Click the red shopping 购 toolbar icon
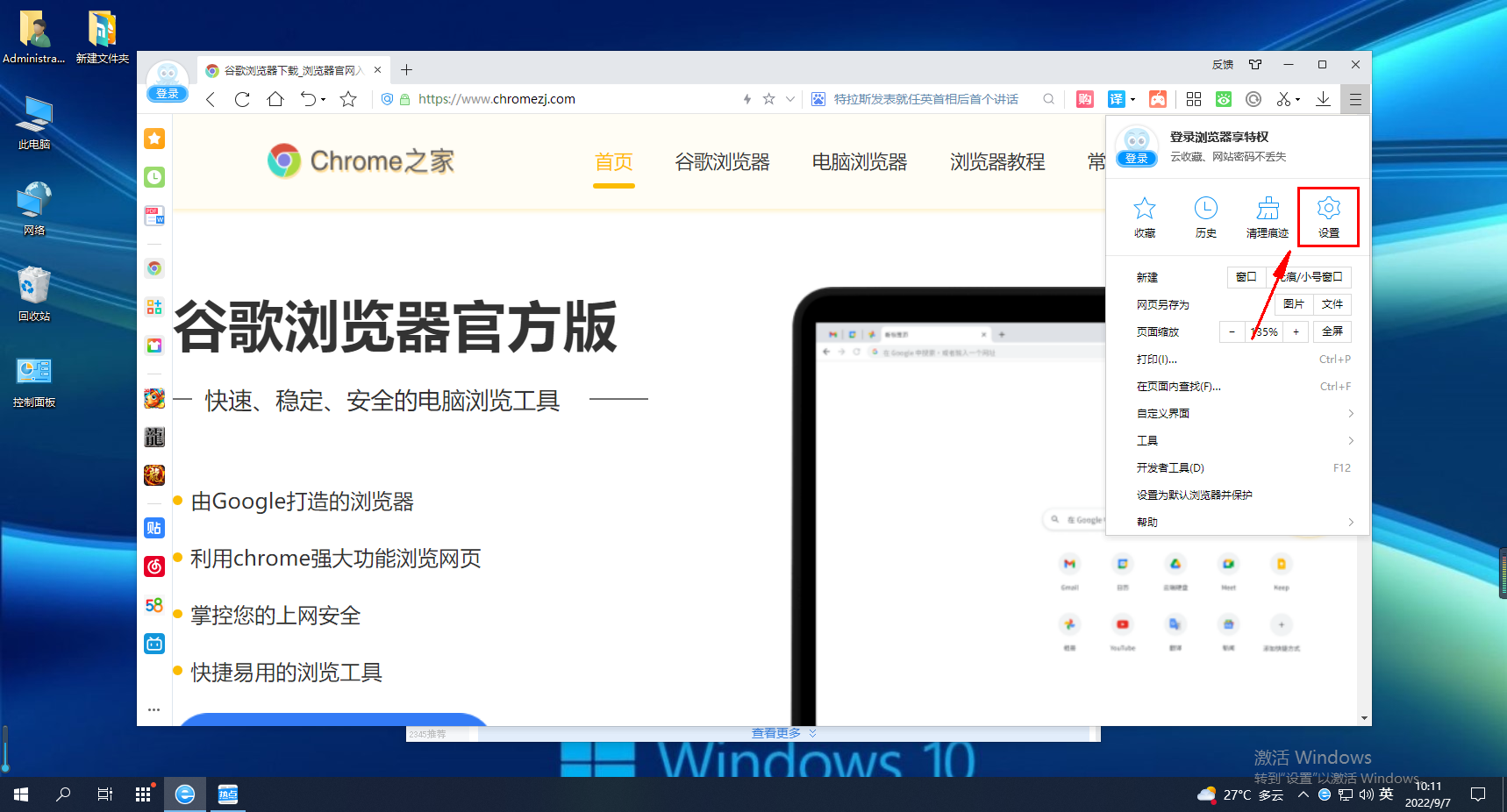 click(x=1085, y=99)
